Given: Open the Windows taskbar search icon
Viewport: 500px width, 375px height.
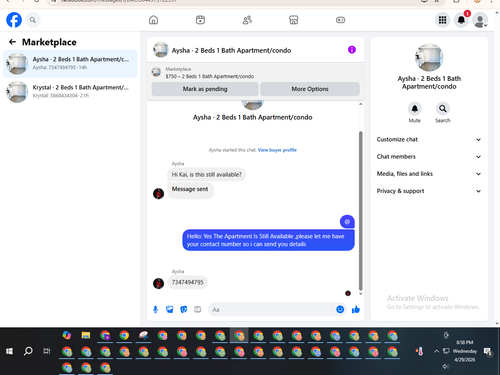Looking at the screenshot, I should (x=28, y=351).
